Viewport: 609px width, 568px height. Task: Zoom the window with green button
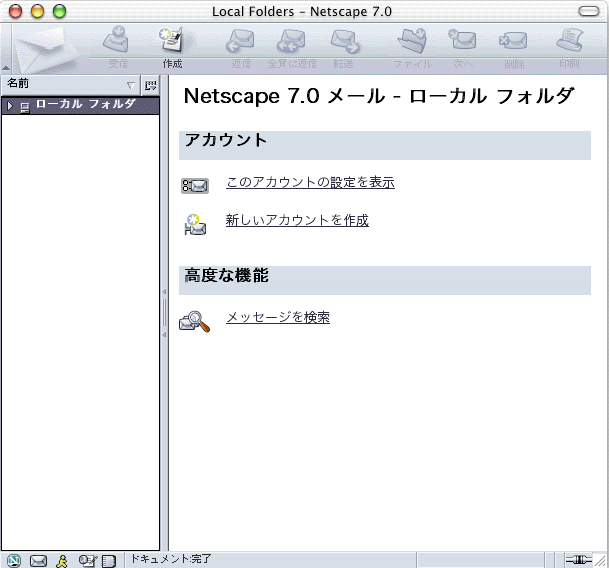coord(60,11)
